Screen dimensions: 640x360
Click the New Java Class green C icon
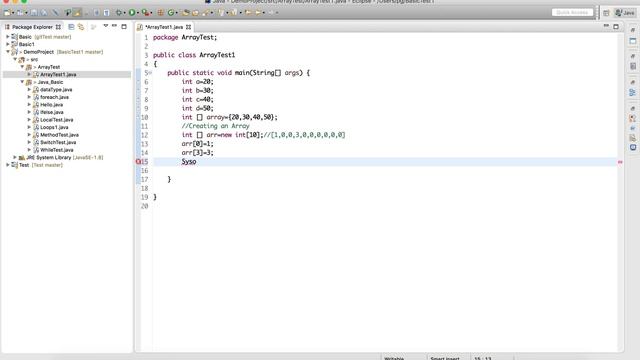171,13
